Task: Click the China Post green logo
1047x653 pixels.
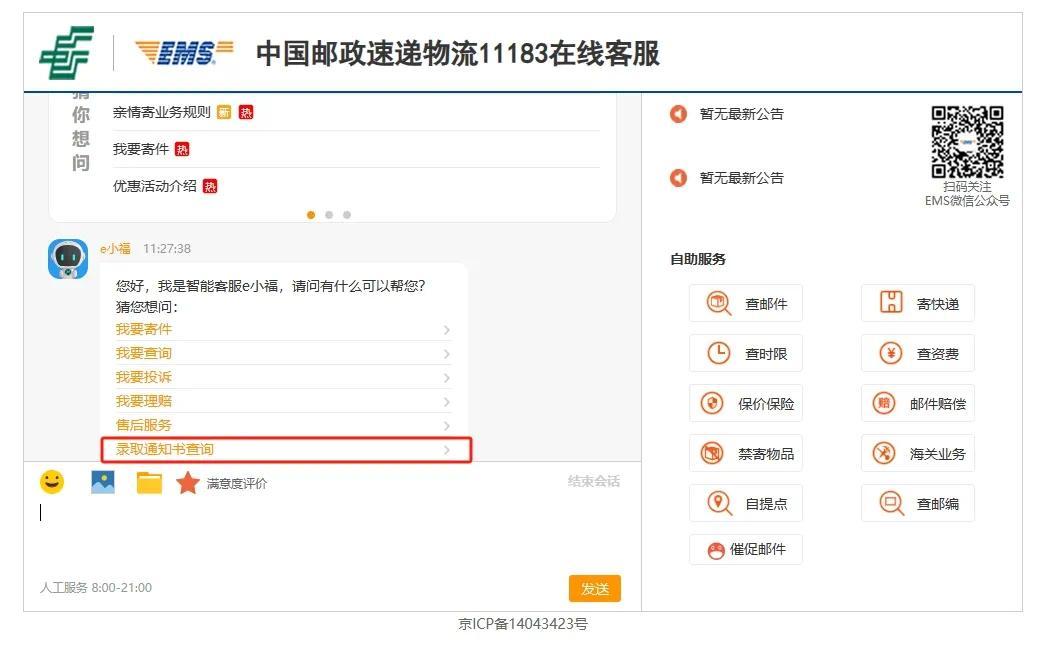Action: coord(67,53)
